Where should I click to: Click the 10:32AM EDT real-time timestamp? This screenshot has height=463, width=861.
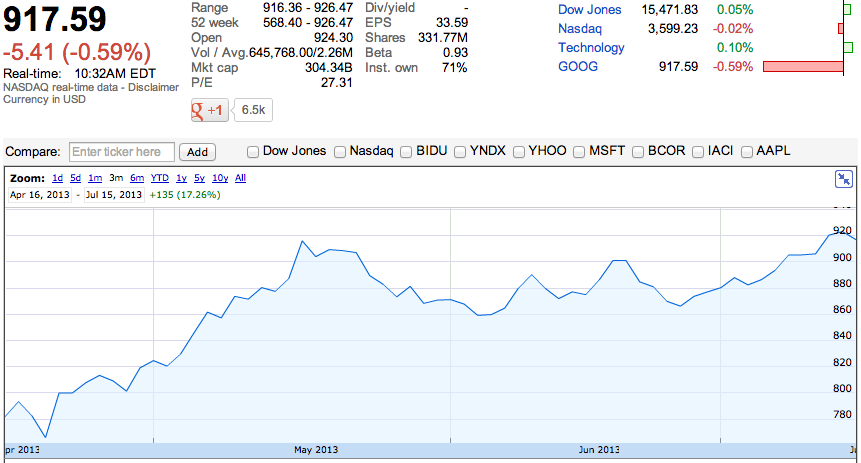point(115,74)
